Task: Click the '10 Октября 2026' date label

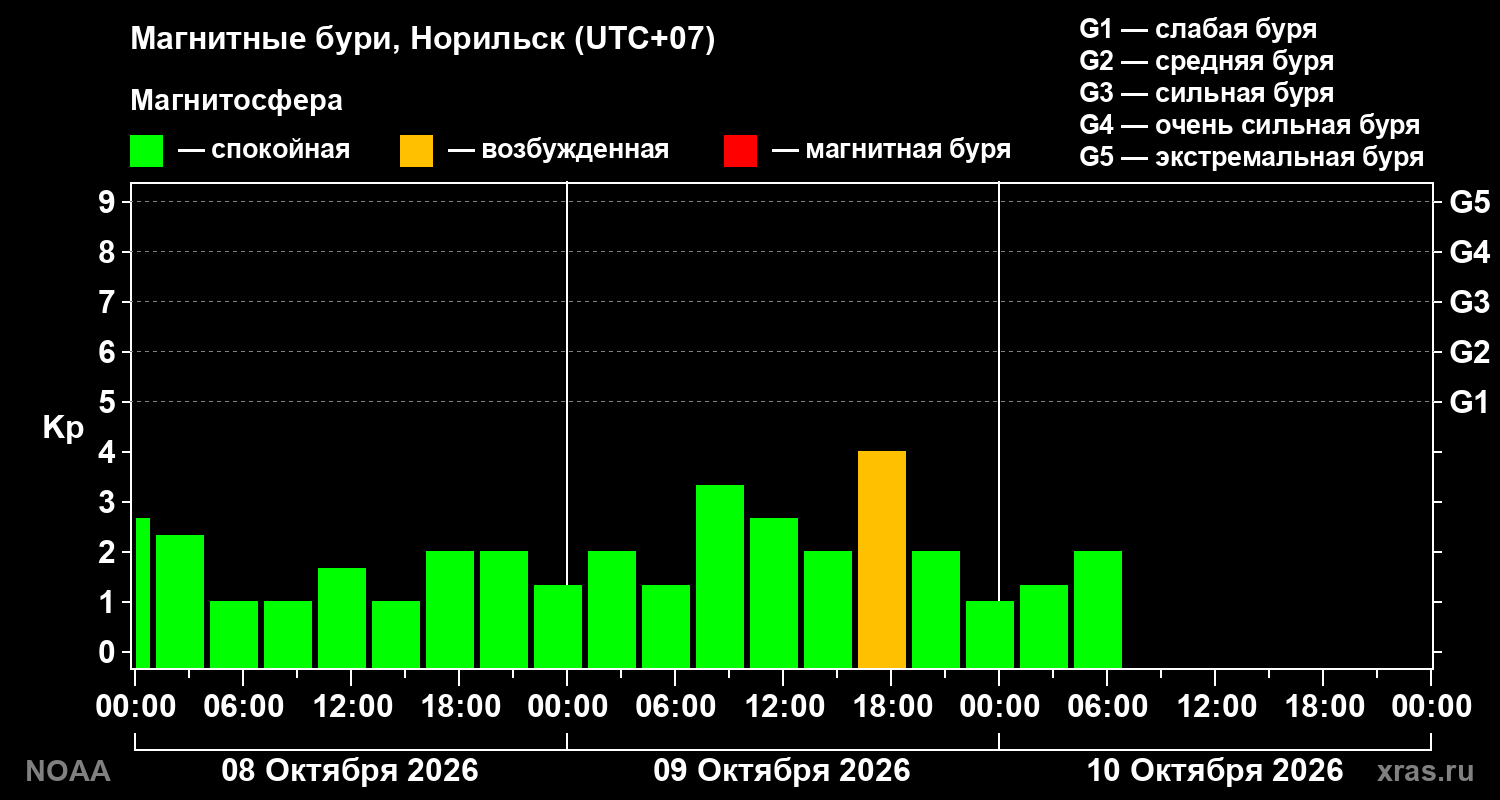Action: coord(1215,771)
